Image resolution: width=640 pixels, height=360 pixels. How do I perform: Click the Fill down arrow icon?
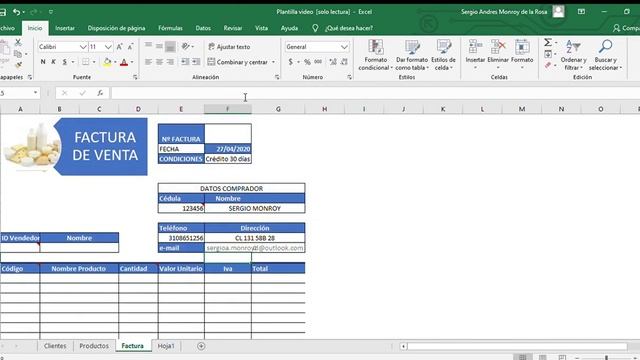tap(548, 54)
